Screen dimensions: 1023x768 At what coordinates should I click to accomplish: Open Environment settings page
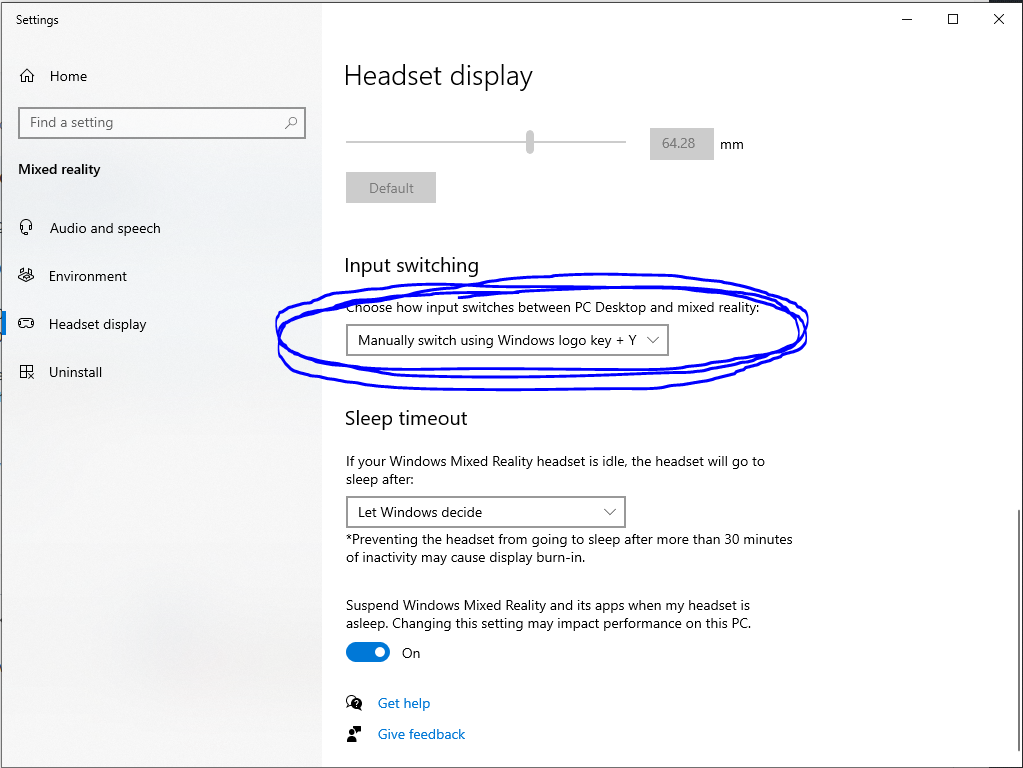click(87, 276)
